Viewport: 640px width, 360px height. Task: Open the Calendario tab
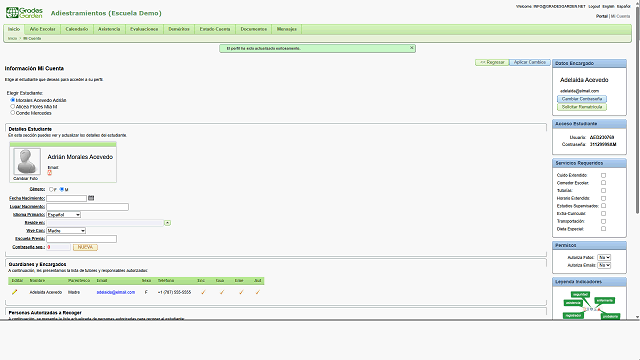coord(77,29)
